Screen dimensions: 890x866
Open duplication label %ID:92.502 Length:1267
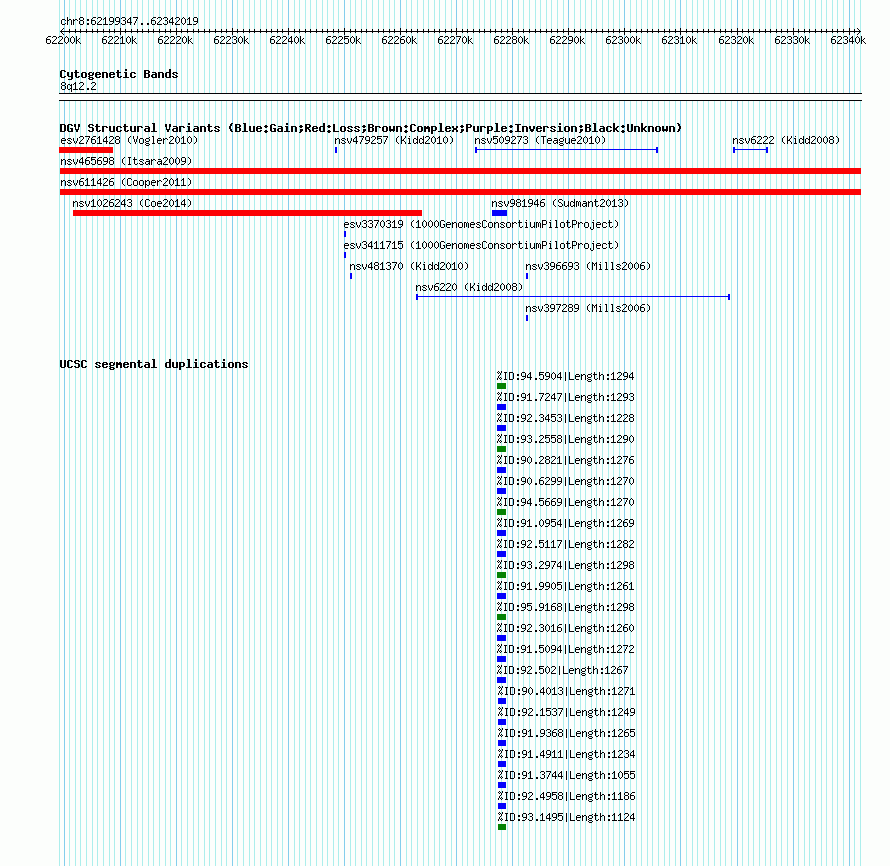coord(562,670)
